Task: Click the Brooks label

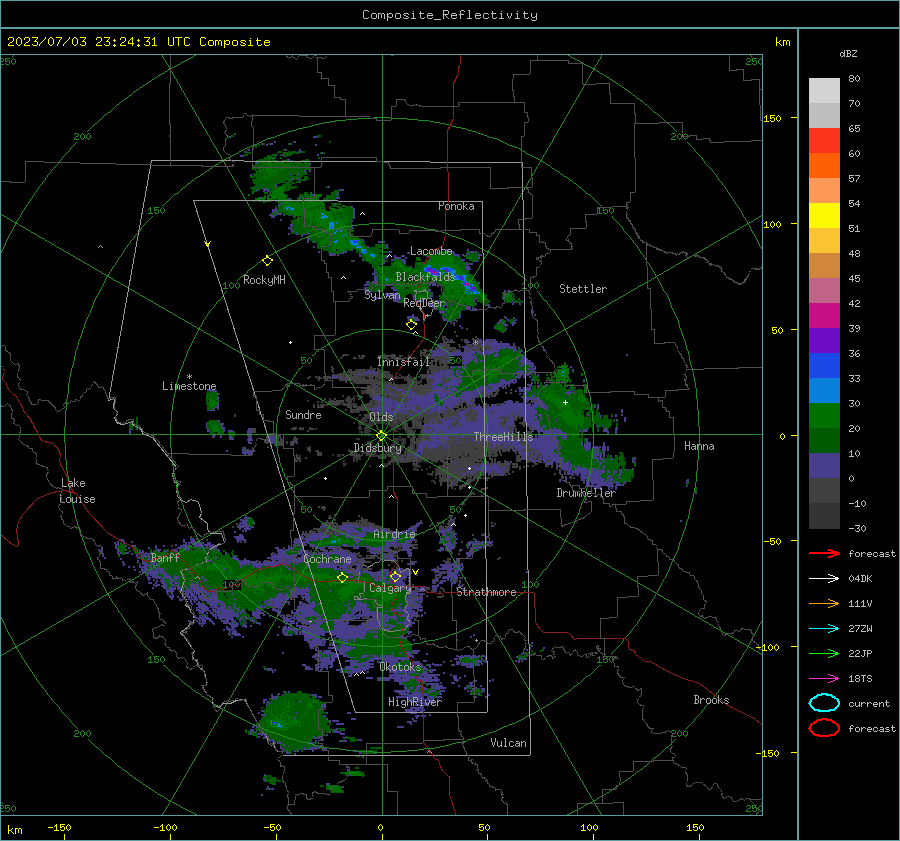Action: [x=711, y=700]
